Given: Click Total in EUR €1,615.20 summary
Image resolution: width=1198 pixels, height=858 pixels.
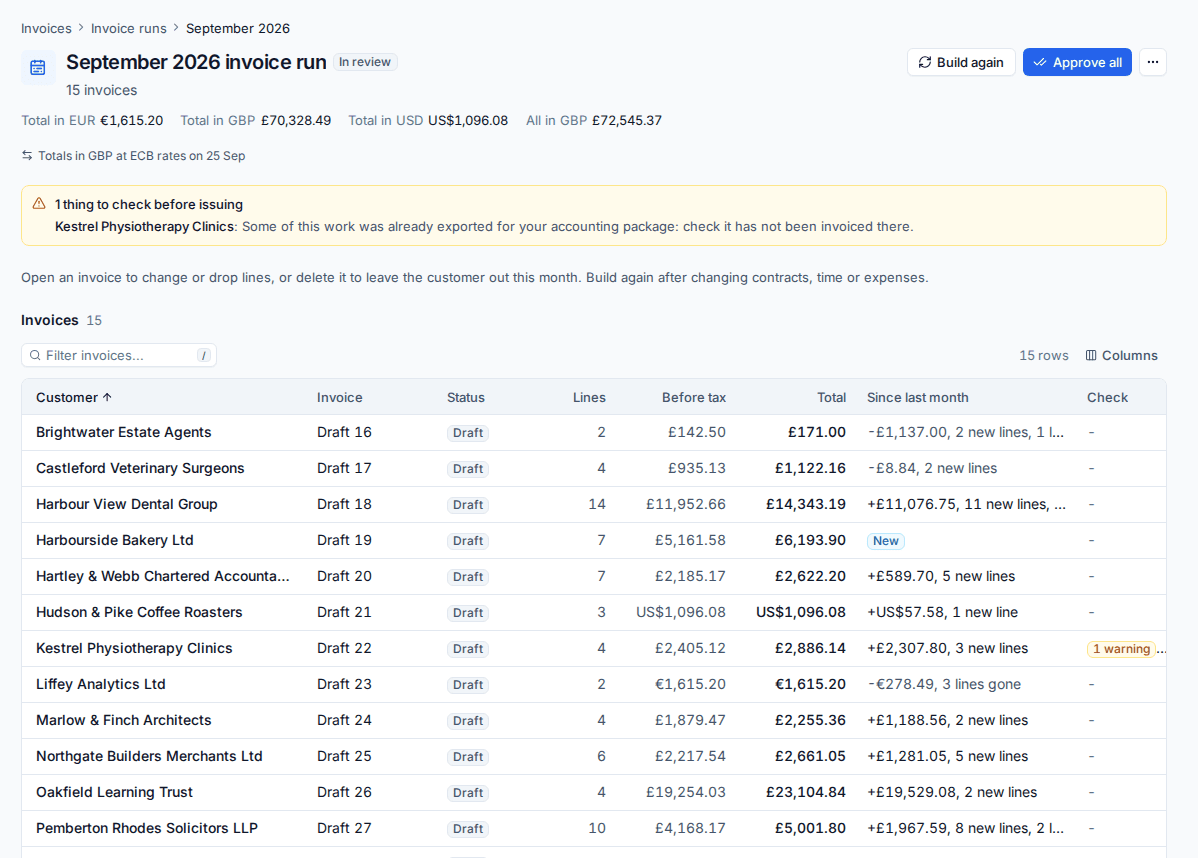Looking at the screenshot, I should pyautogui.click(x=92, y=121).
